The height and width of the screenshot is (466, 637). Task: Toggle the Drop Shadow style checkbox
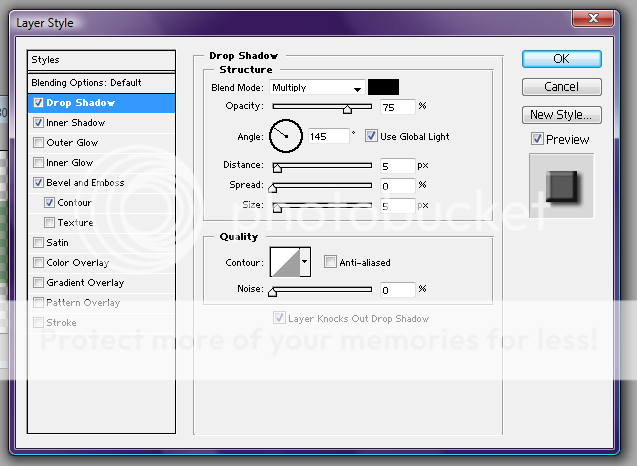pos(39,103)
